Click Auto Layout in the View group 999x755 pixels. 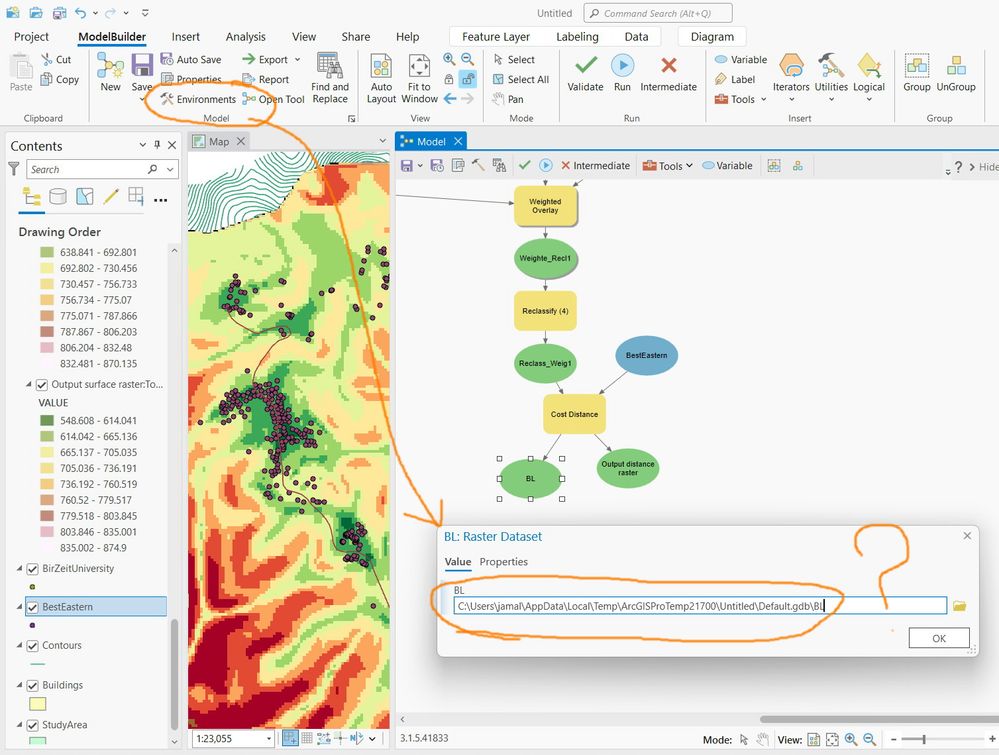click(381, 79)
